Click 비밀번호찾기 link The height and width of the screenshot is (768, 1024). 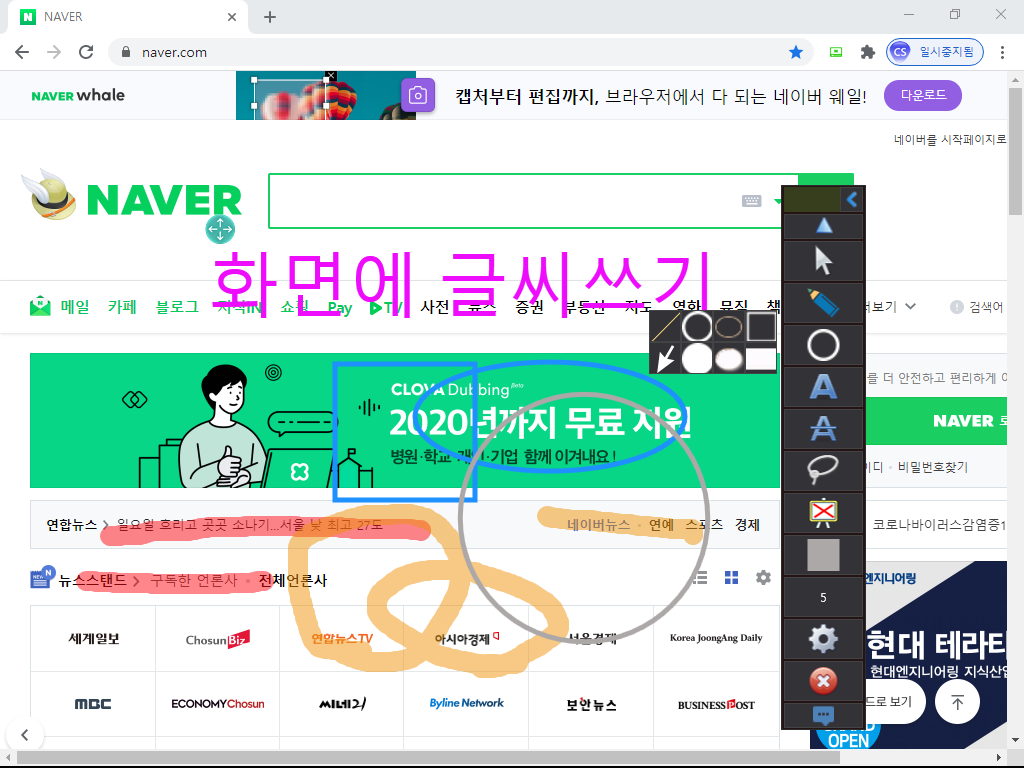(933, 467)
